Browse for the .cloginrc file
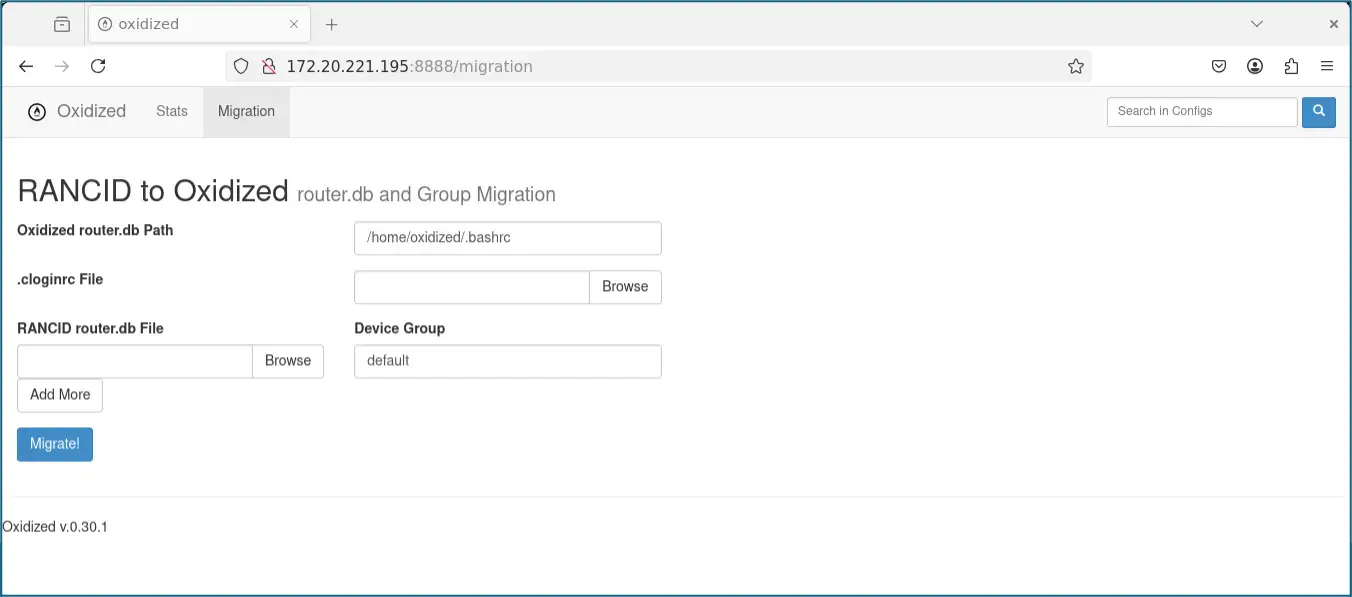 point(625,287)
